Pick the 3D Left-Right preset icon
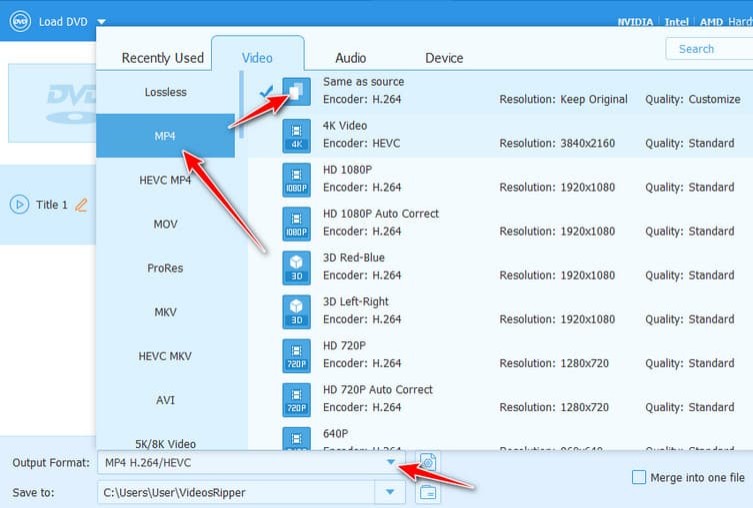Screen dimensions: 753x508 click(x=296, y=312)
